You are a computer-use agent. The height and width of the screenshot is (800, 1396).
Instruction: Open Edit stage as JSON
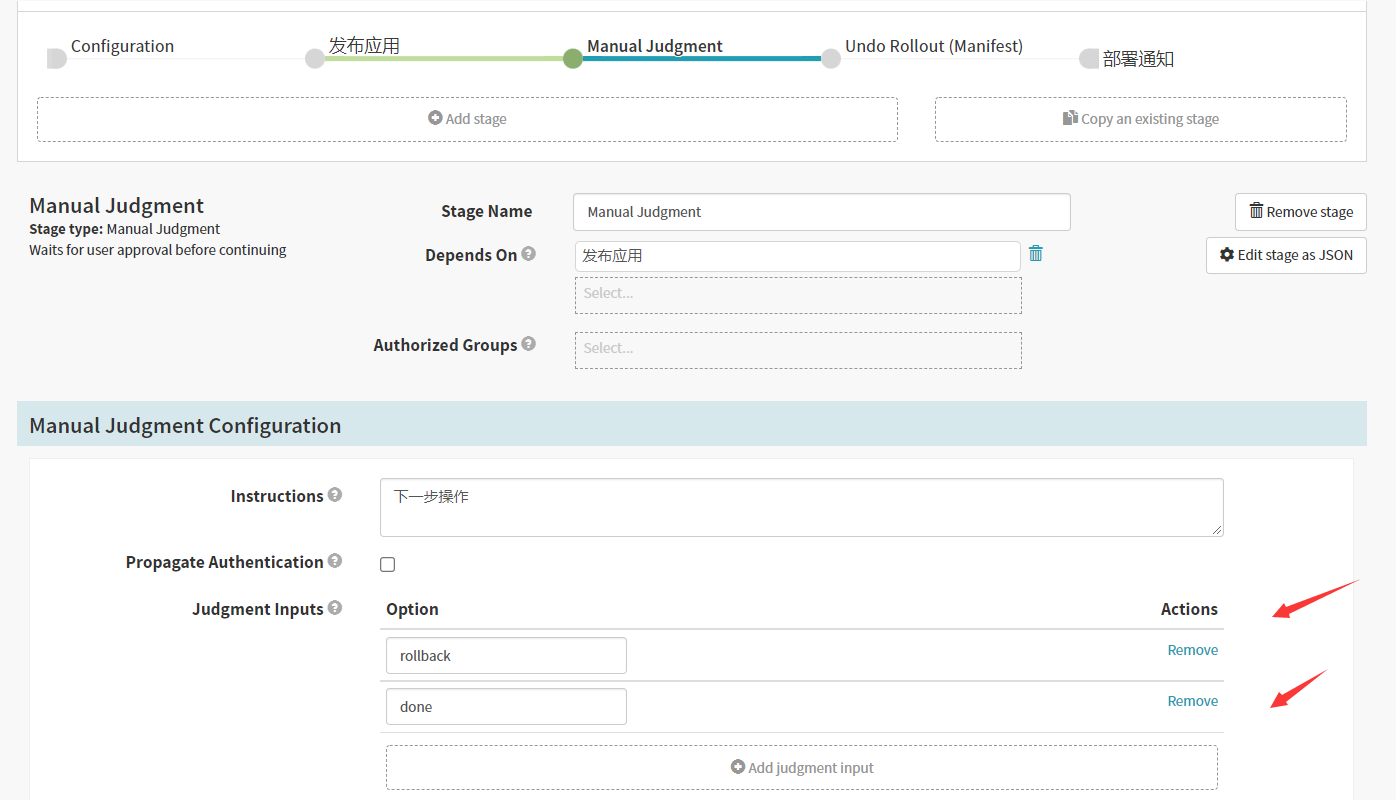[1286, 255]
